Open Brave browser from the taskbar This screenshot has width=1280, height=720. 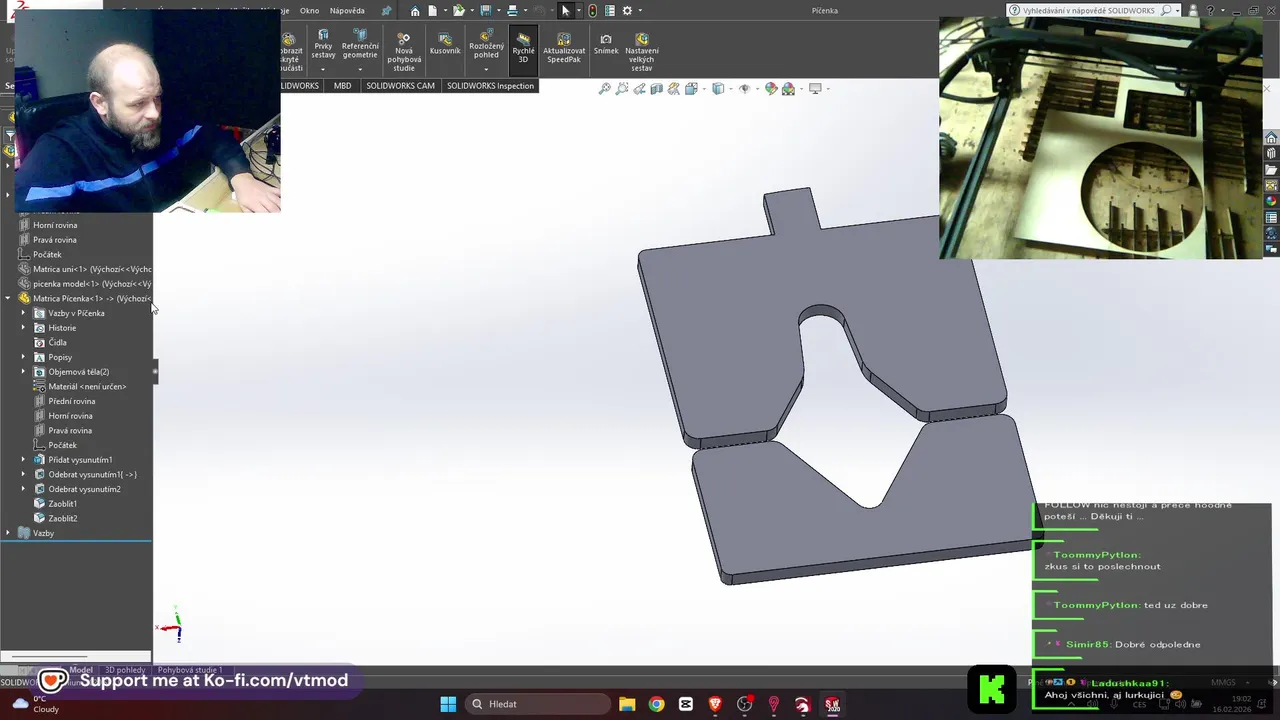pos(715,704)
